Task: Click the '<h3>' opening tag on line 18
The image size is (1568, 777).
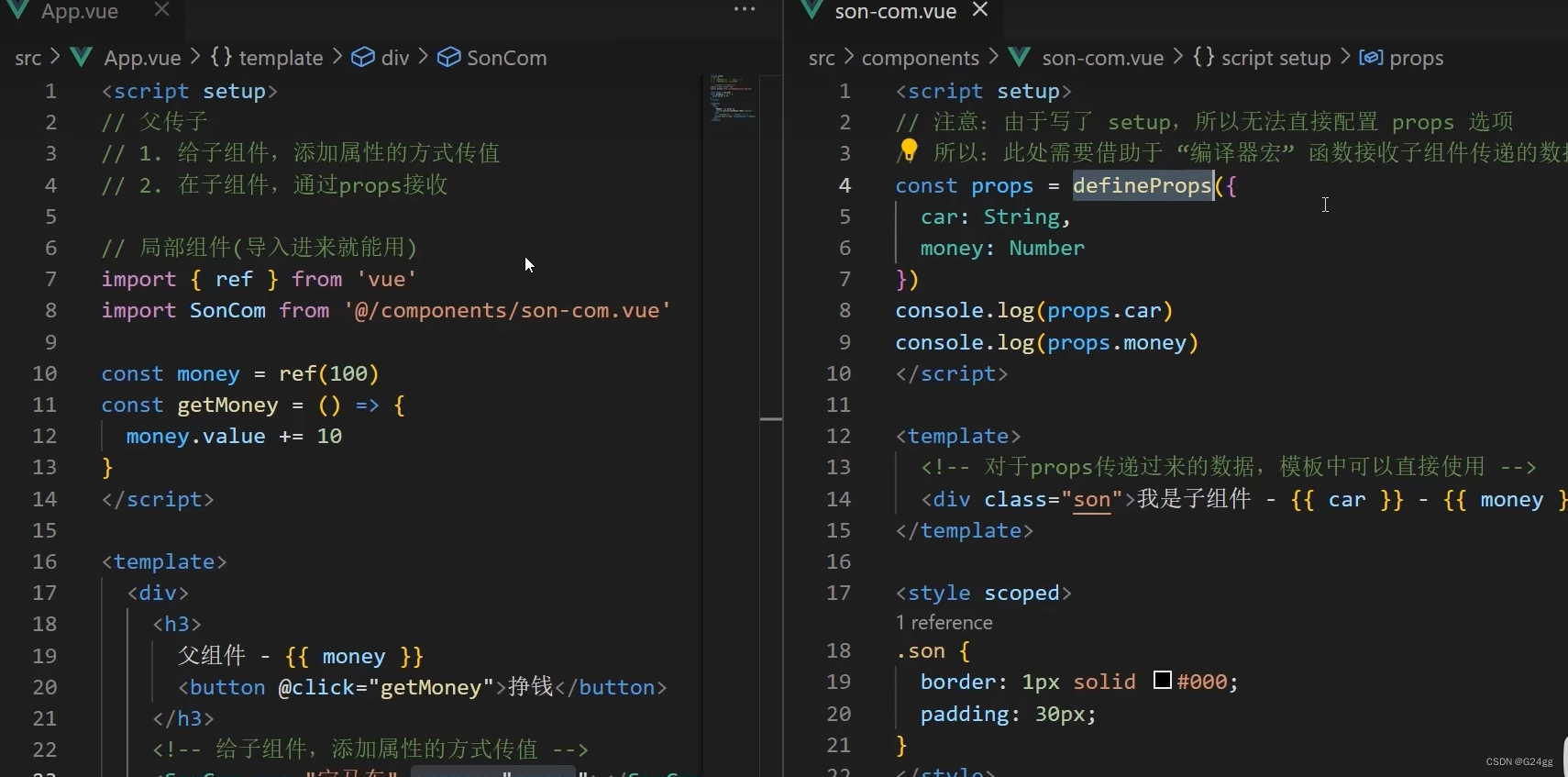Action: click(x=177, y=624)
